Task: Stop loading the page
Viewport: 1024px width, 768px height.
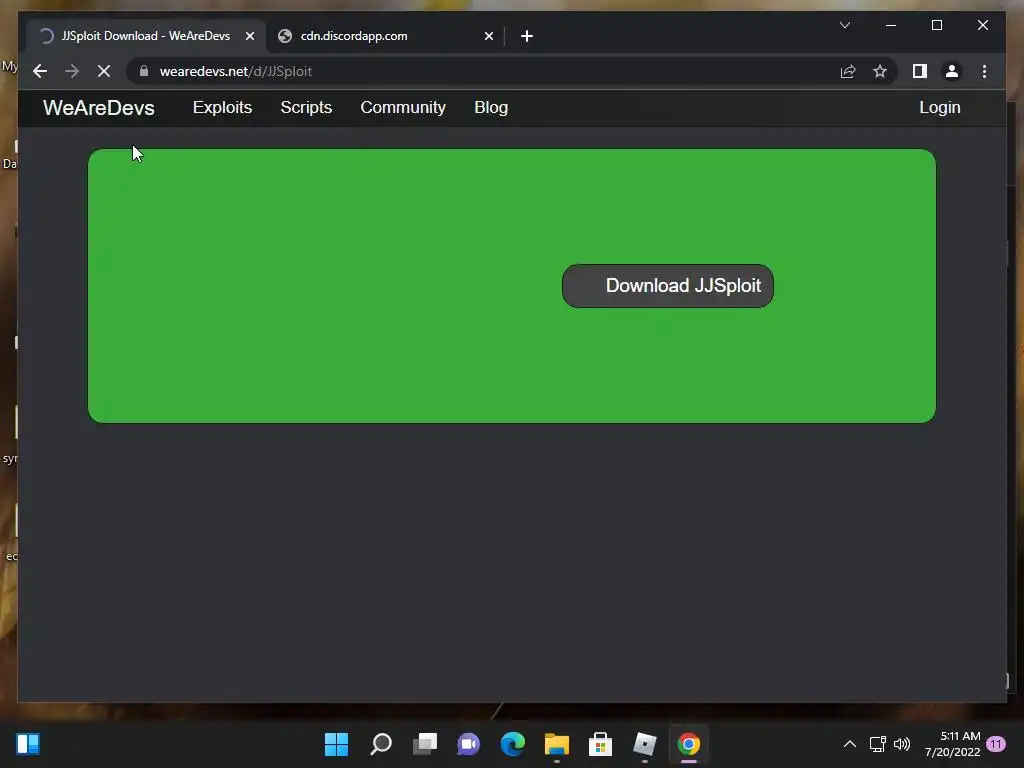Action: (x=104, y=71)
